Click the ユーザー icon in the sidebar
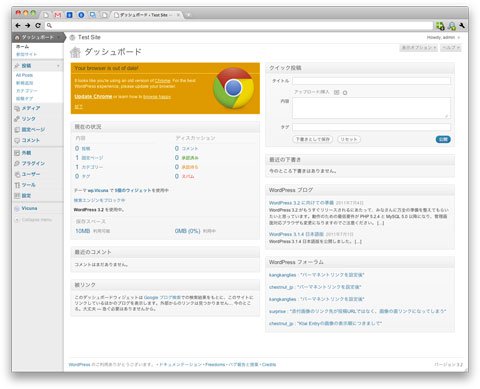The width and height of the screenshot is (480, 389). (17, 174)
